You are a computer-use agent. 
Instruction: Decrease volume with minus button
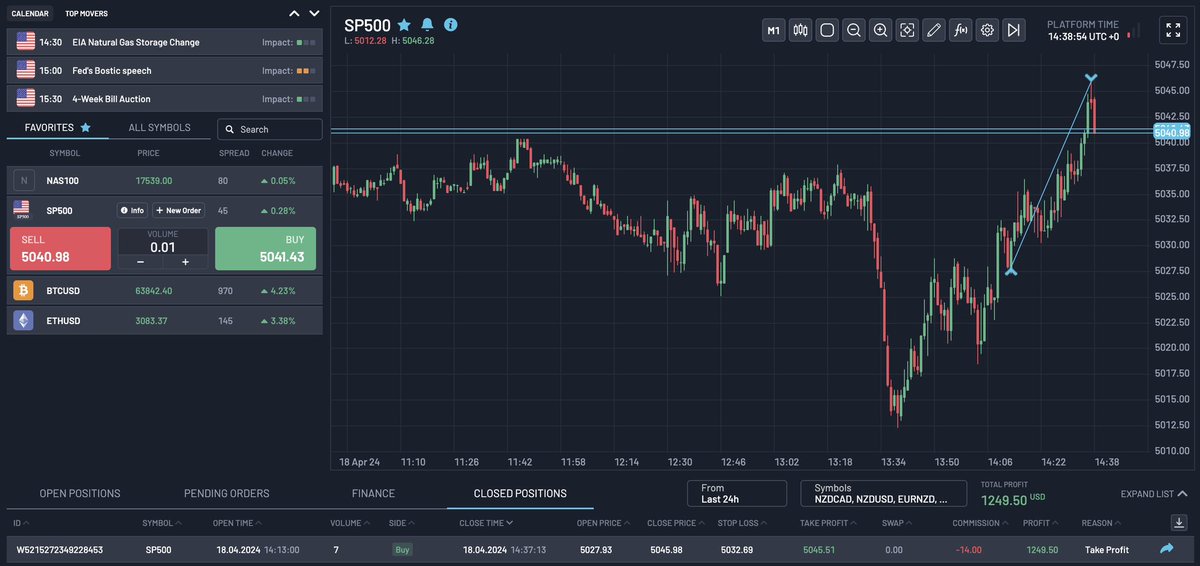(x=140, y=262)
